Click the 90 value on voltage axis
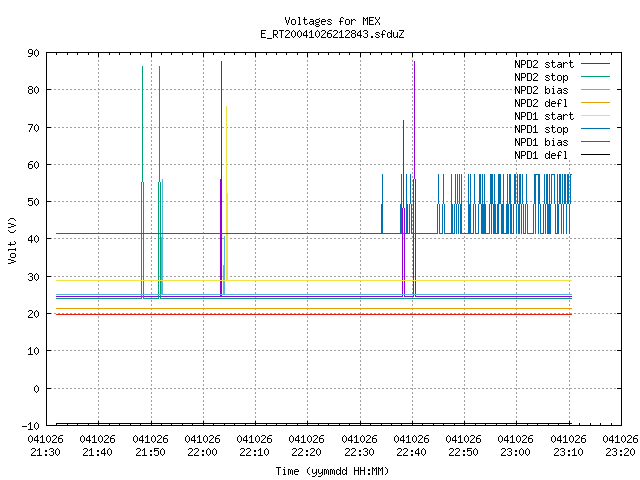Image resolution: width=640 pixels, height=480 pixels. (x=33, y=53)
